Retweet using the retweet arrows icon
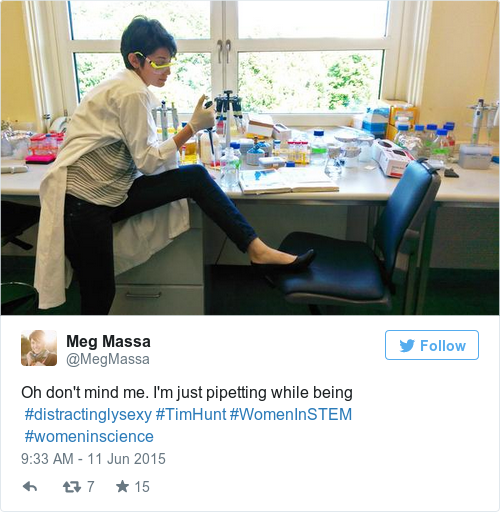 pos(72,487)
